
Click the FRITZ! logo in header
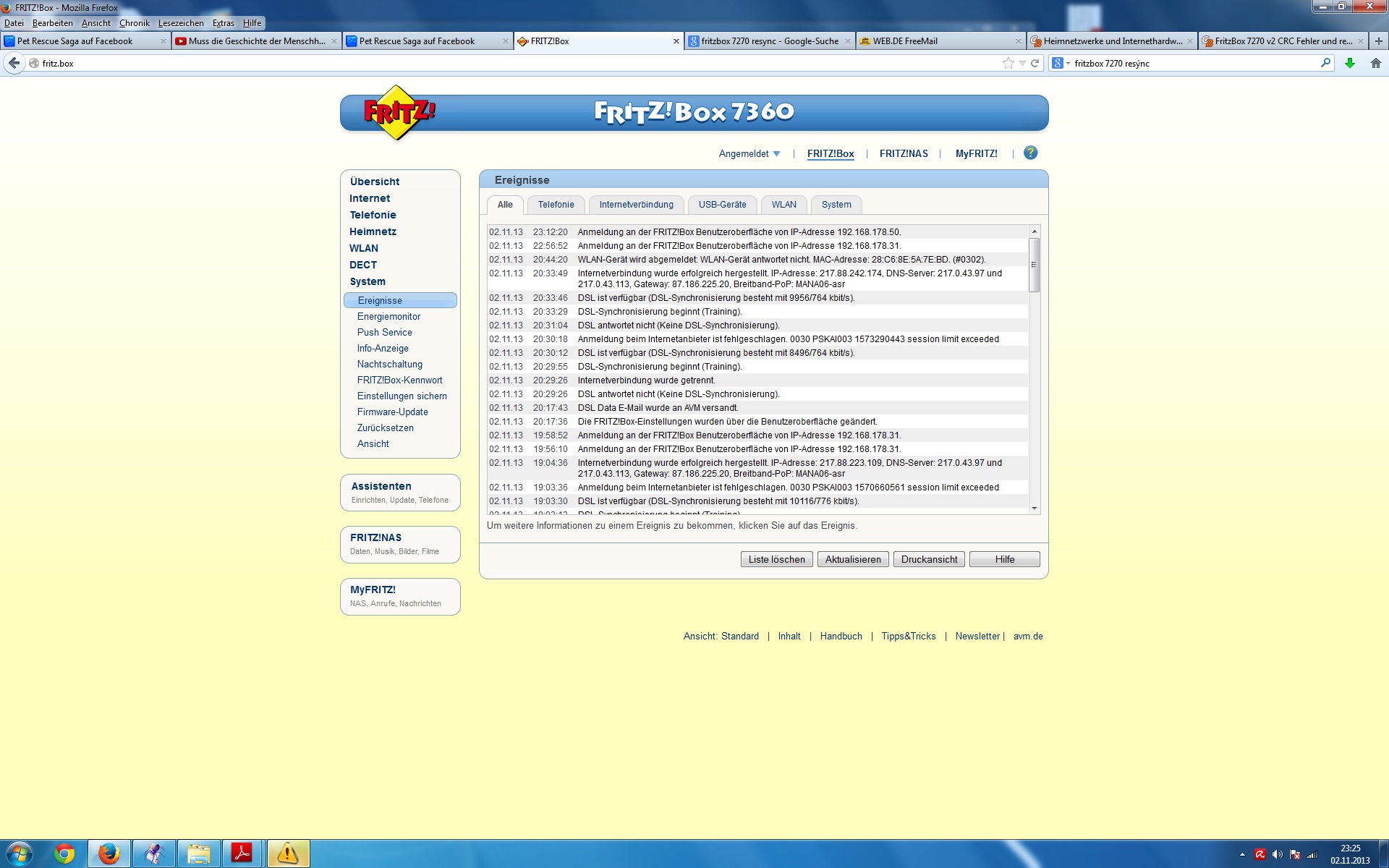pyautogui.click(x=399, y=112)
